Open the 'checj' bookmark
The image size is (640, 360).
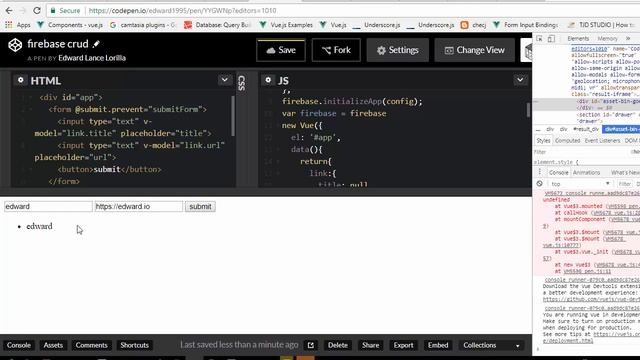[473, 25]
